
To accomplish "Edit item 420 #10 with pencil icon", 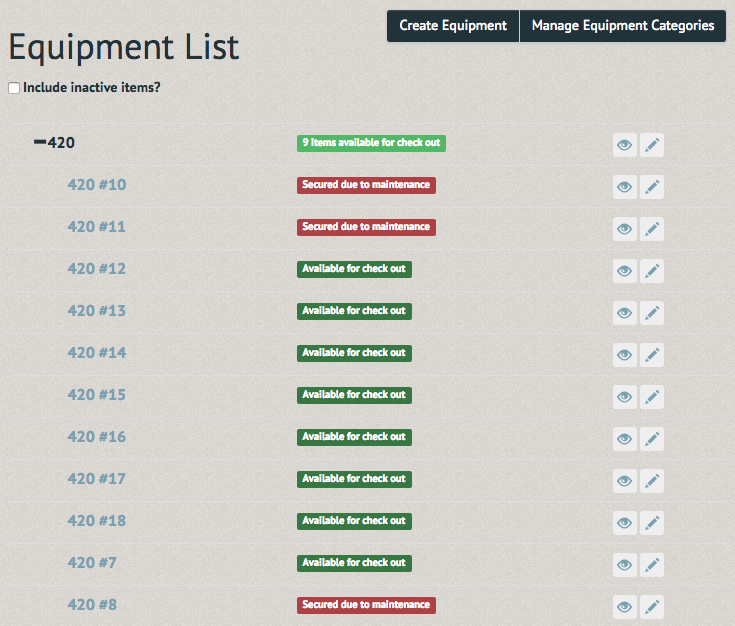I will (652, 187).
